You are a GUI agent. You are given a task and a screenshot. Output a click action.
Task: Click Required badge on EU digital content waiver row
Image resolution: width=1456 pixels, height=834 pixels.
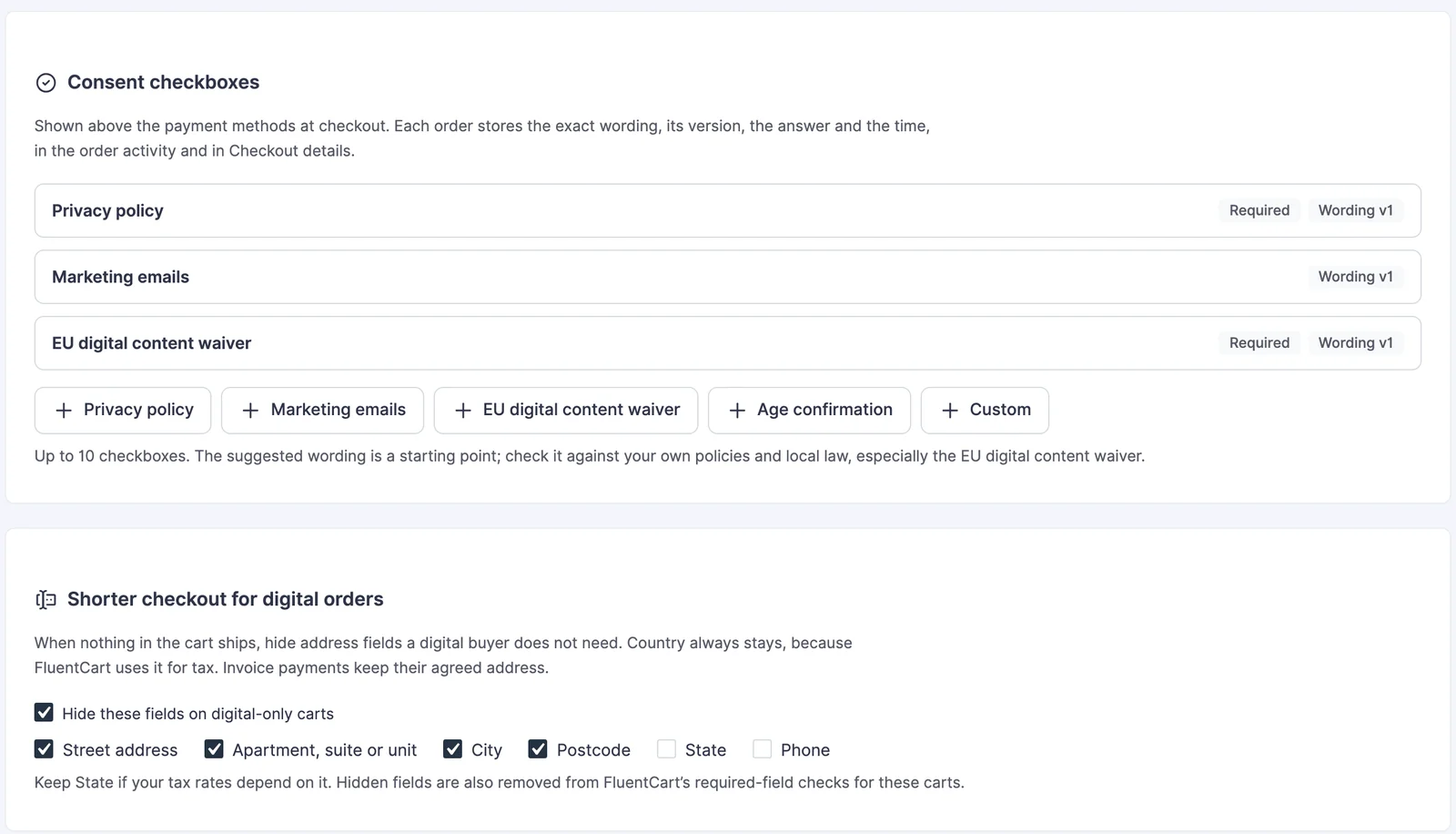[1259, 343]
